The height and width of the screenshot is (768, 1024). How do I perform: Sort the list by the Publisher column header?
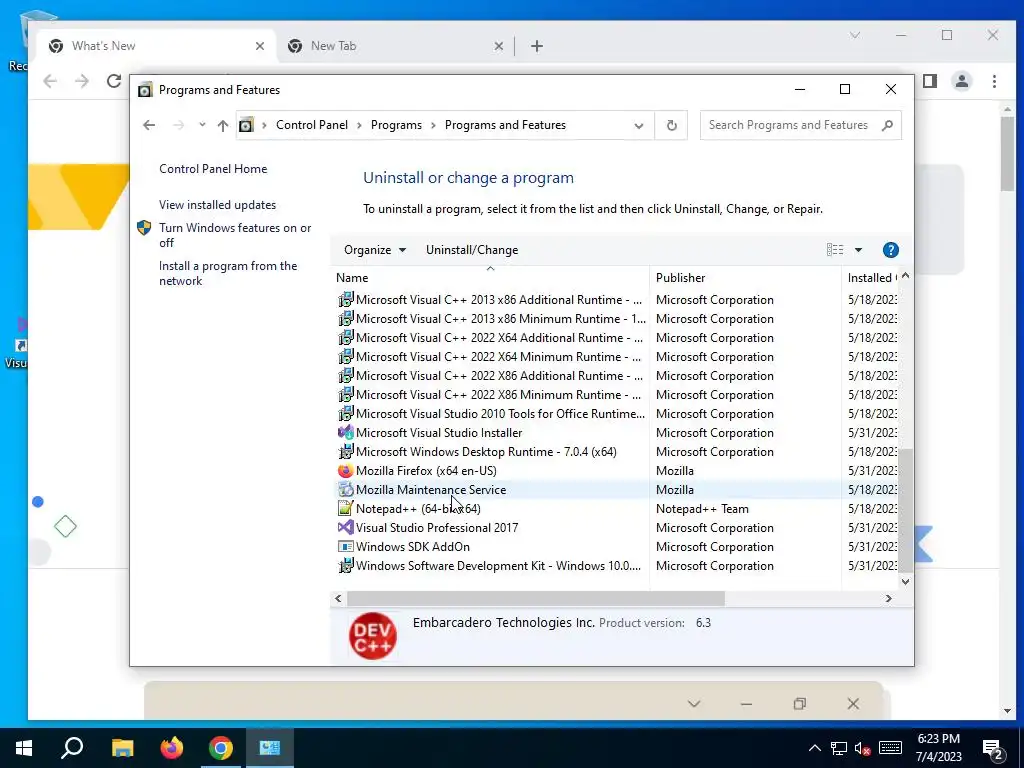745,278
